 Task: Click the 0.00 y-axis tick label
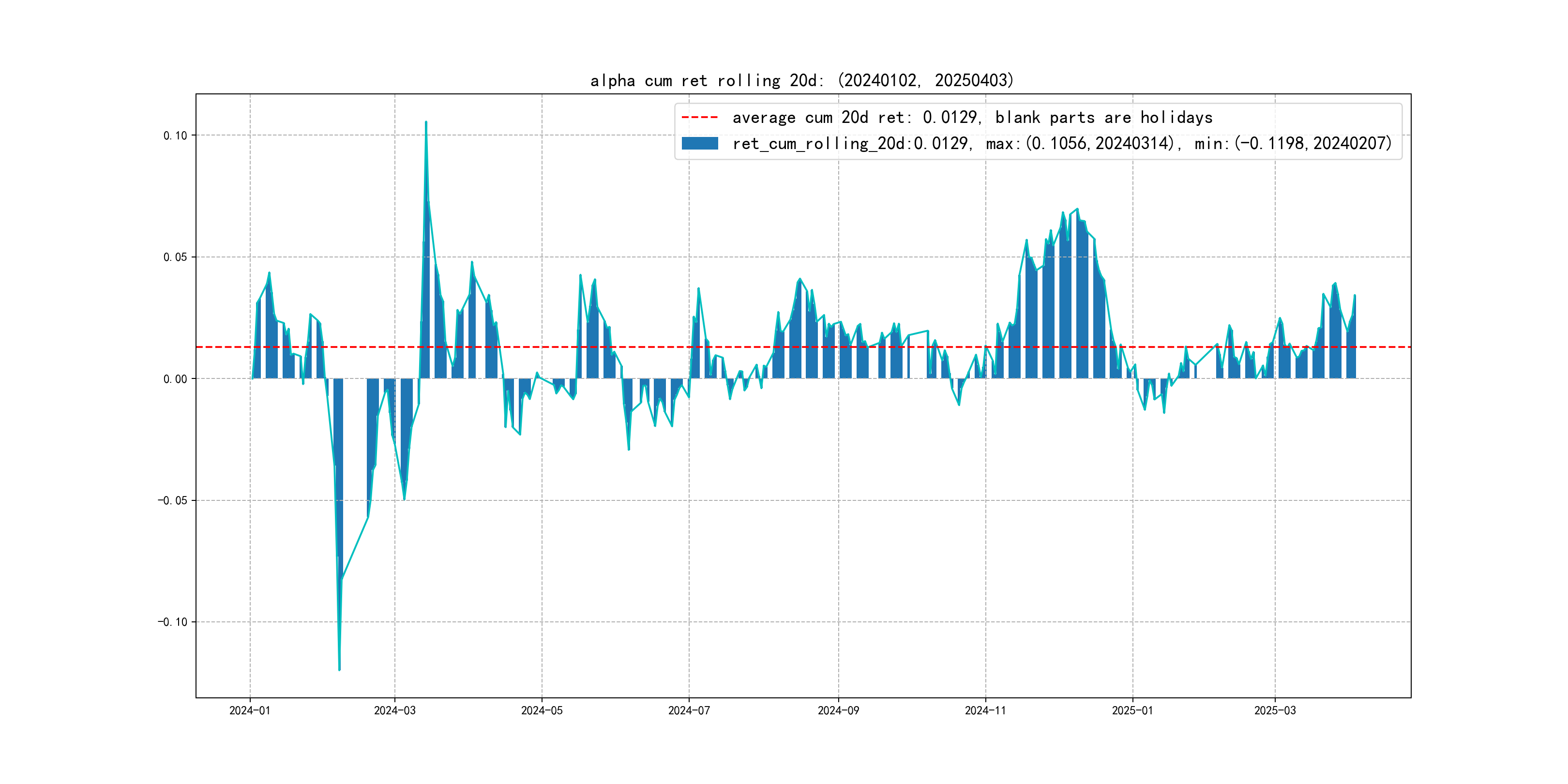point(175,378)
